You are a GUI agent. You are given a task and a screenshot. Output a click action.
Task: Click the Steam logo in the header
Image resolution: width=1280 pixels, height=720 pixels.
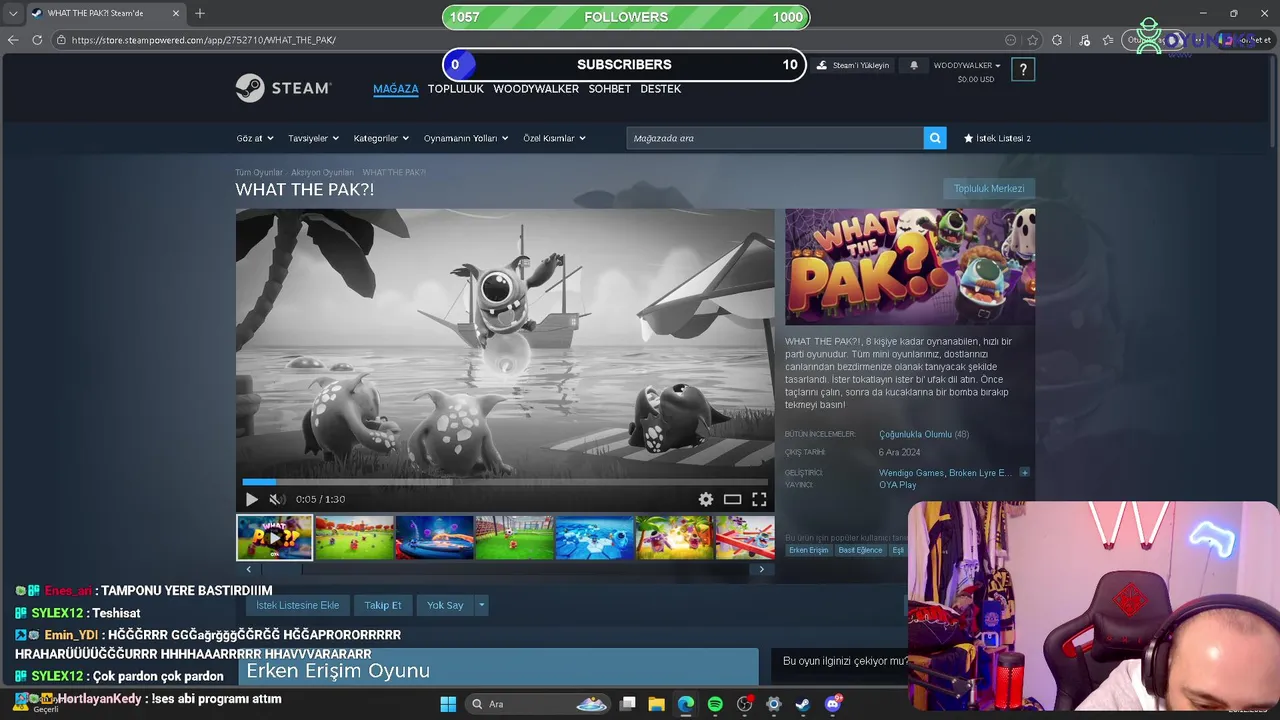[283, 88]
